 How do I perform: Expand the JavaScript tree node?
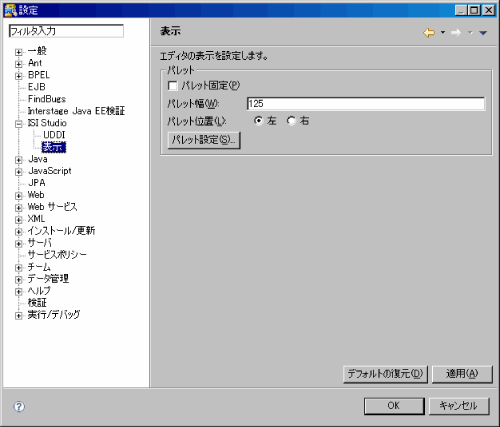tap(19, 172)
